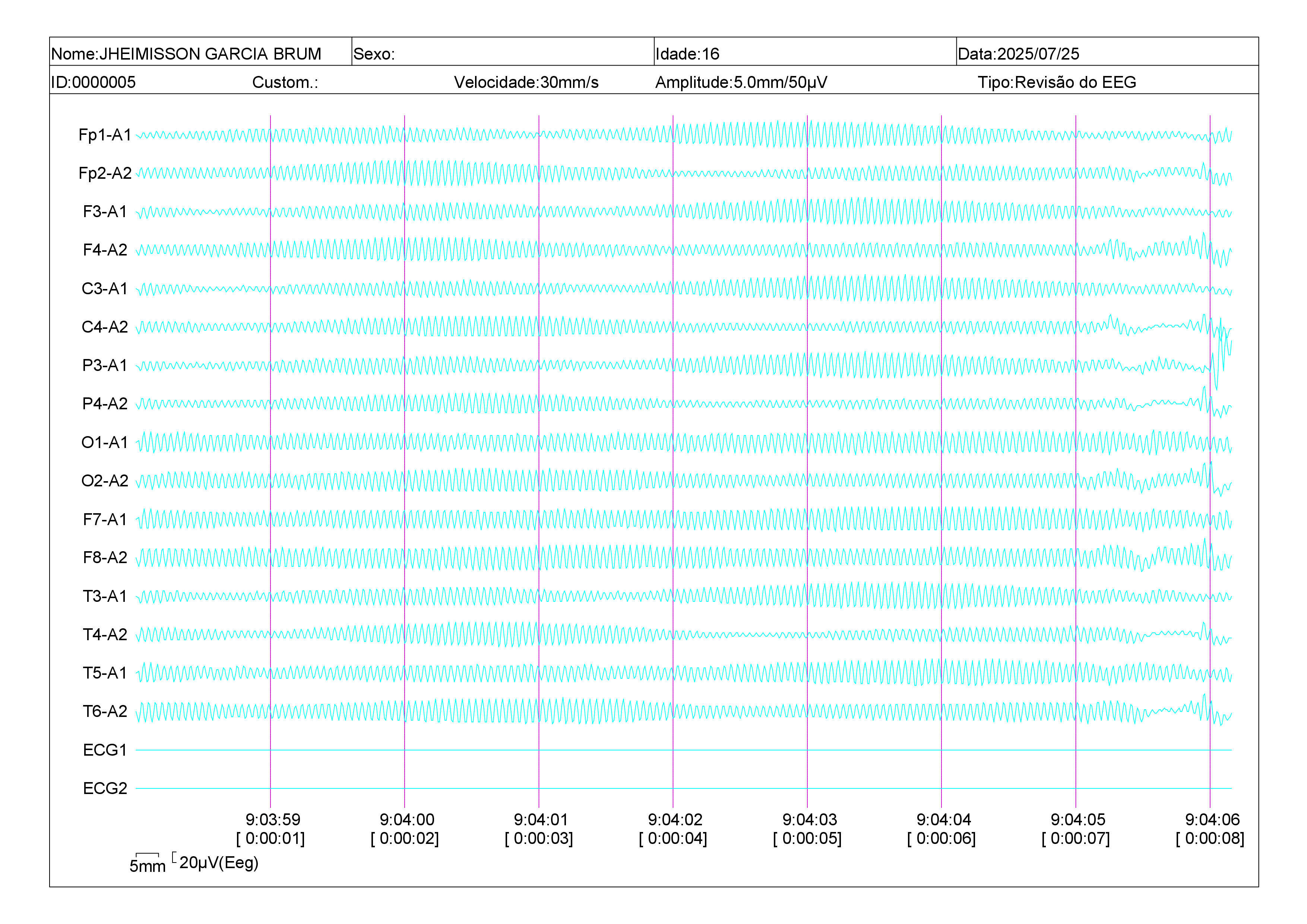Select the P4-A2 channel label
The height and width of the screenshot is (924, 1307).
click(x=105, y=403)
